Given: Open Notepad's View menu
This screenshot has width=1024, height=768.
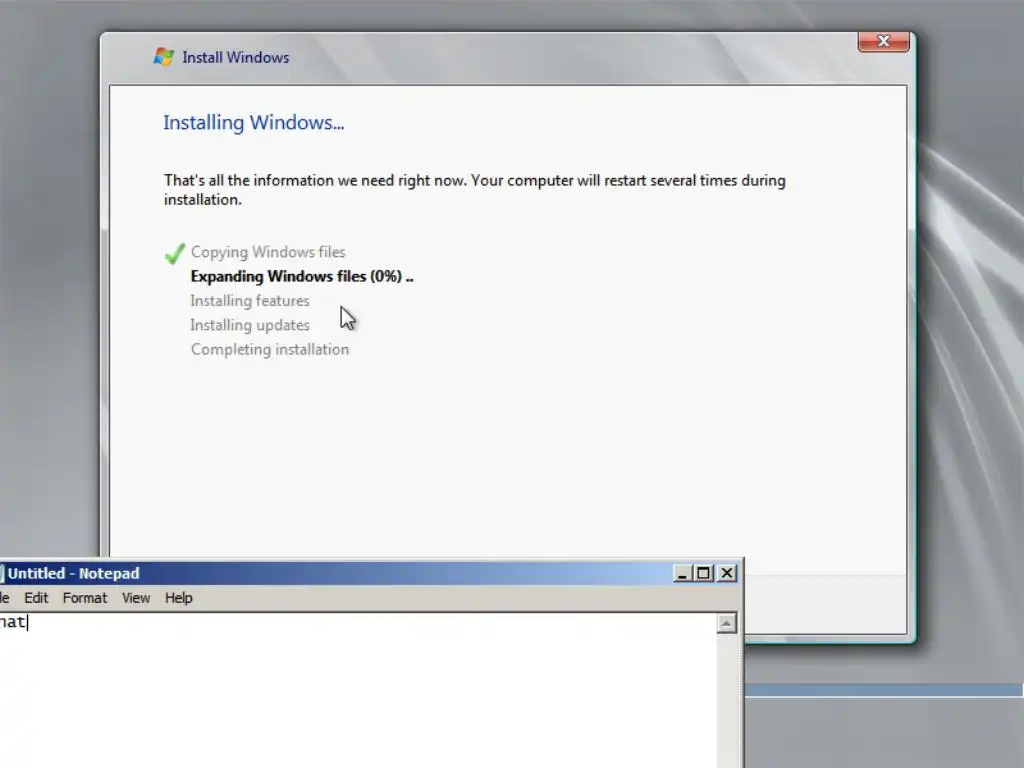Looking at the screenshot, I should [136, 598].
